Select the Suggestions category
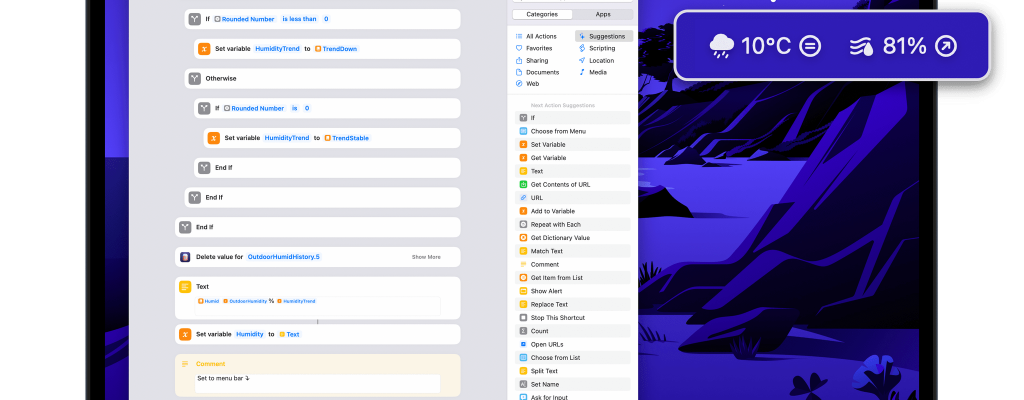1024x400 pixels. (602, 36)
